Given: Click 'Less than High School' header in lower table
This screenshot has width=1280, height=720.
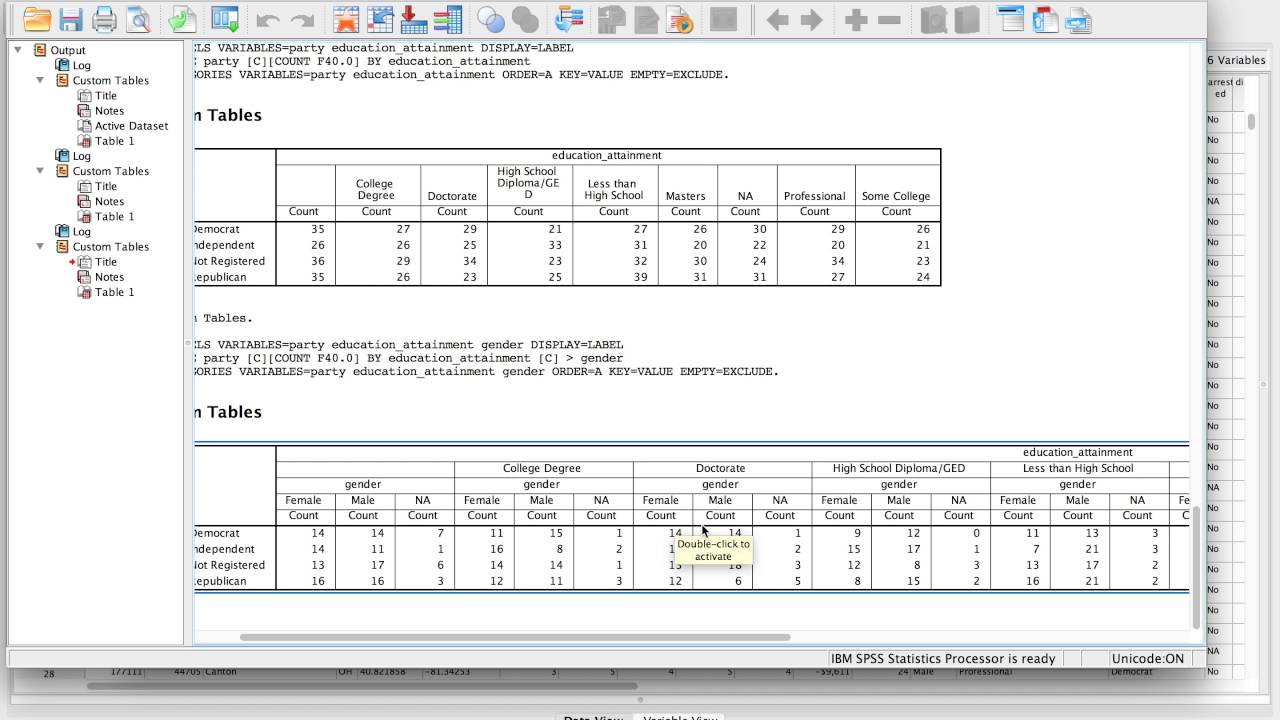Looking at the screenshot, I should point(1078,468).
